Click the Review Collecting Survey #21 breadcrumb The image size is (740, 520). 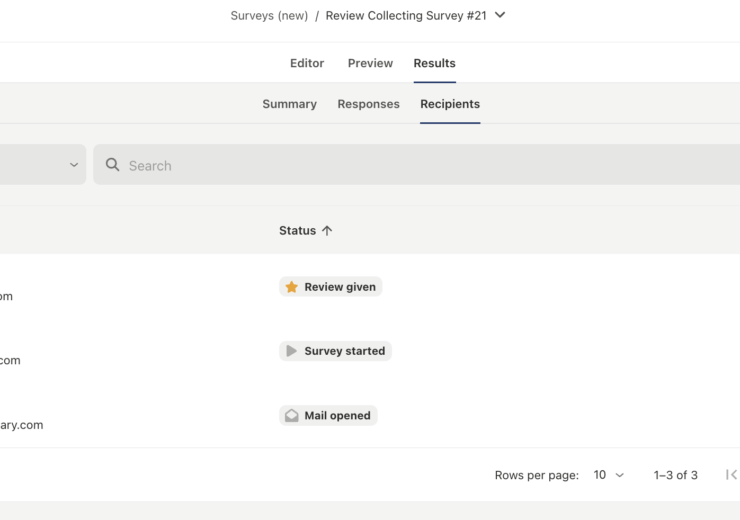(x=406, y=16)
